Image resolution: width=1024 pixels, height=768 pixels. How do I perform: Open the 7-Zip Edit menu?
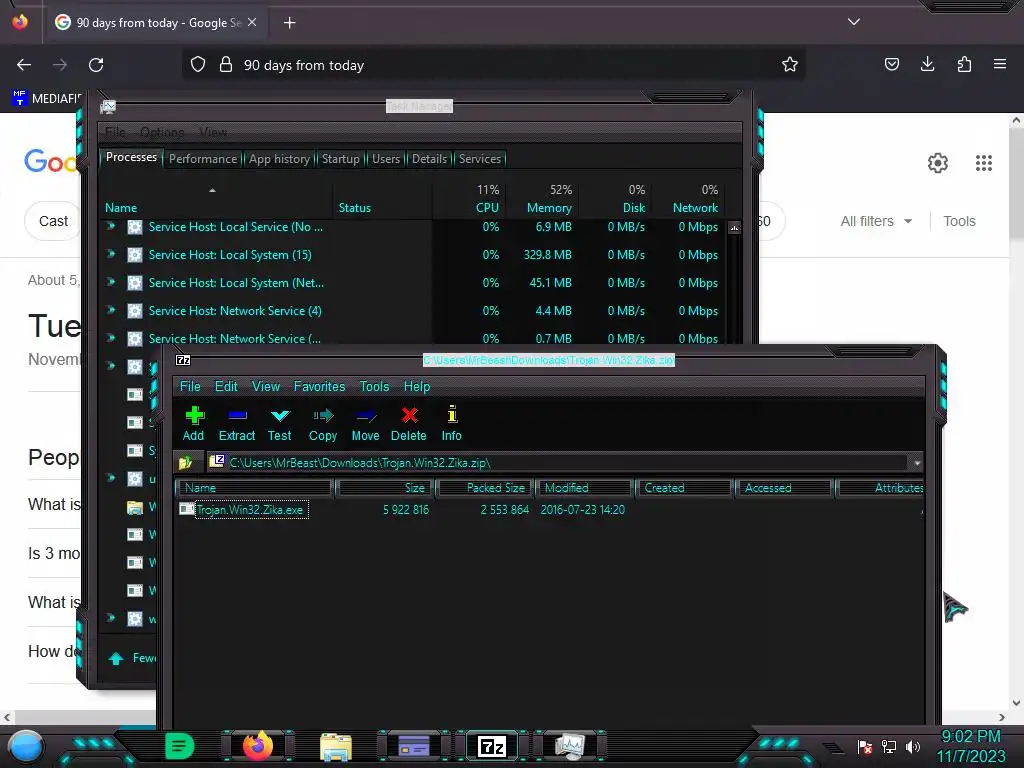[226, 386]
